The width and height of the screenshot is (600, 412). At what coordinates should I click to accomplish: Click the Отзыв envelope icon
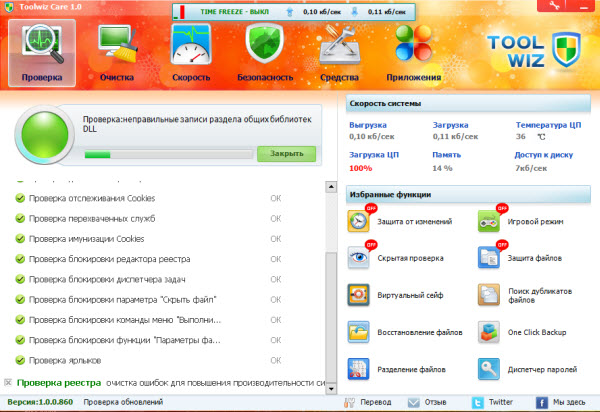point(414,402)
